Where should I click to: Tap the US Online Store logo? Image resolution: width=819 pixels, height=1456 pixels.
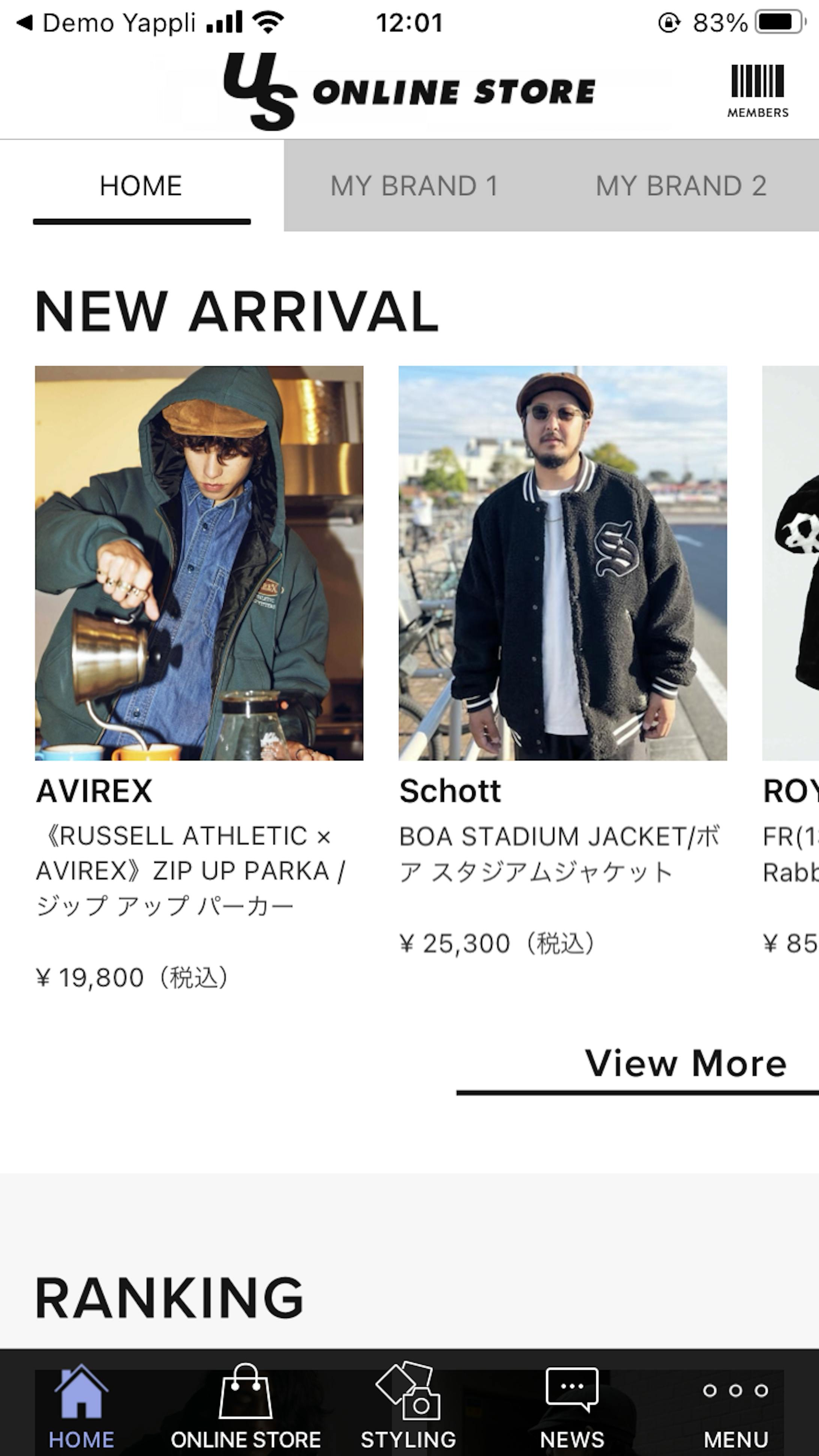(x=408, y=91)
